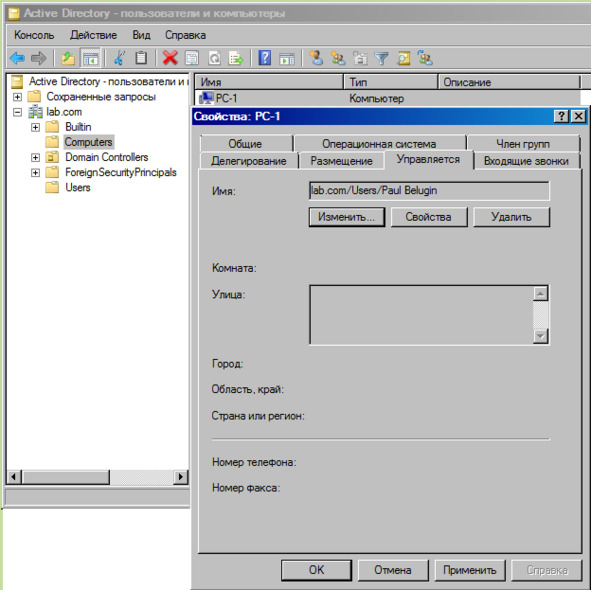This screenshot has height=590, width=591.
Task: Sort list by Описание column header
Action: pos(509,82)
